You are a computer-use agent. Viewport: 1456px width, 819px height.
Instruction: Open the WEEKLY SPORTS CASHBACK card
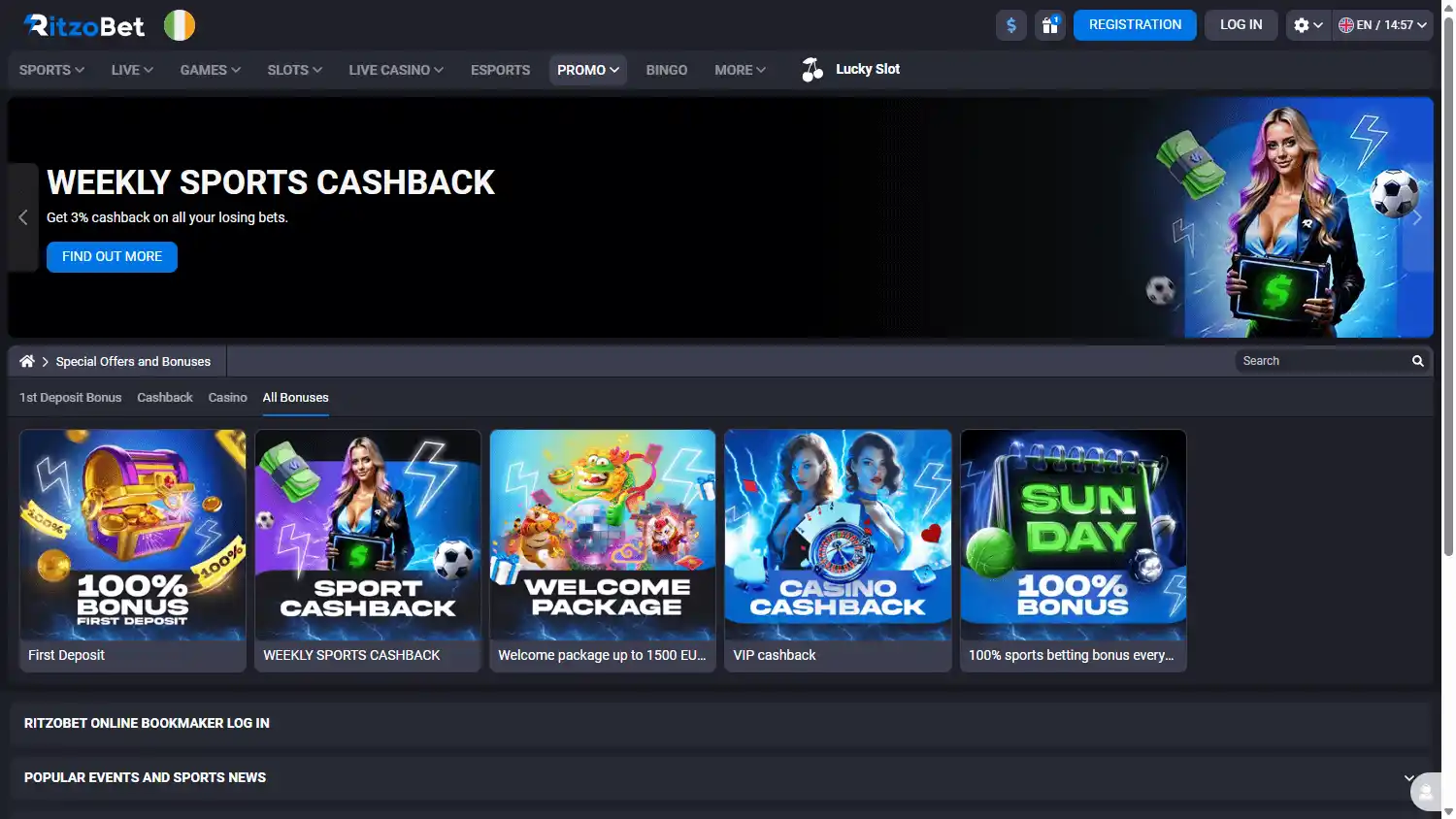coord(368,550)
